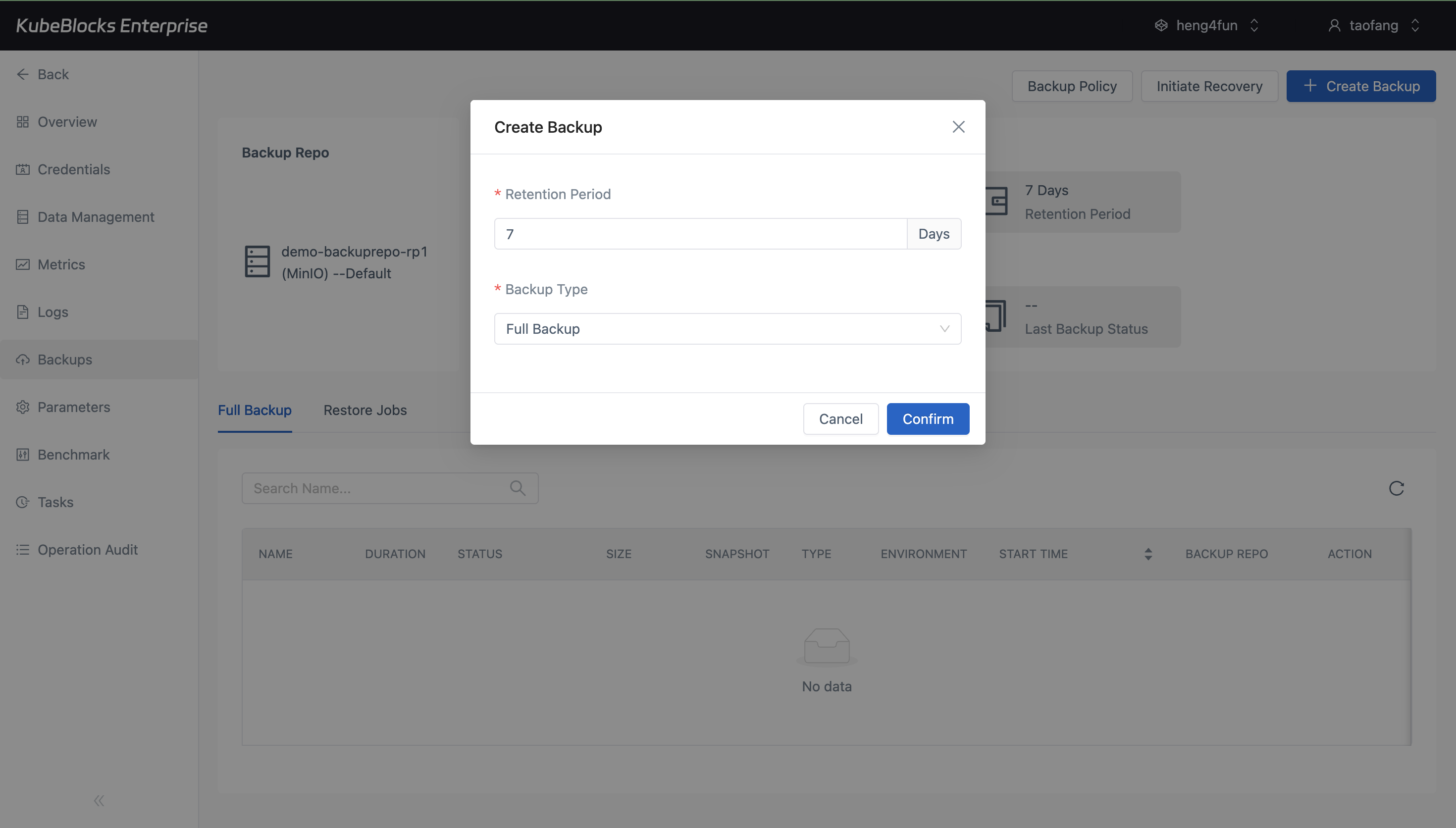Switch to the Restore Jobs tab
1456x828 pixels.
365,410
